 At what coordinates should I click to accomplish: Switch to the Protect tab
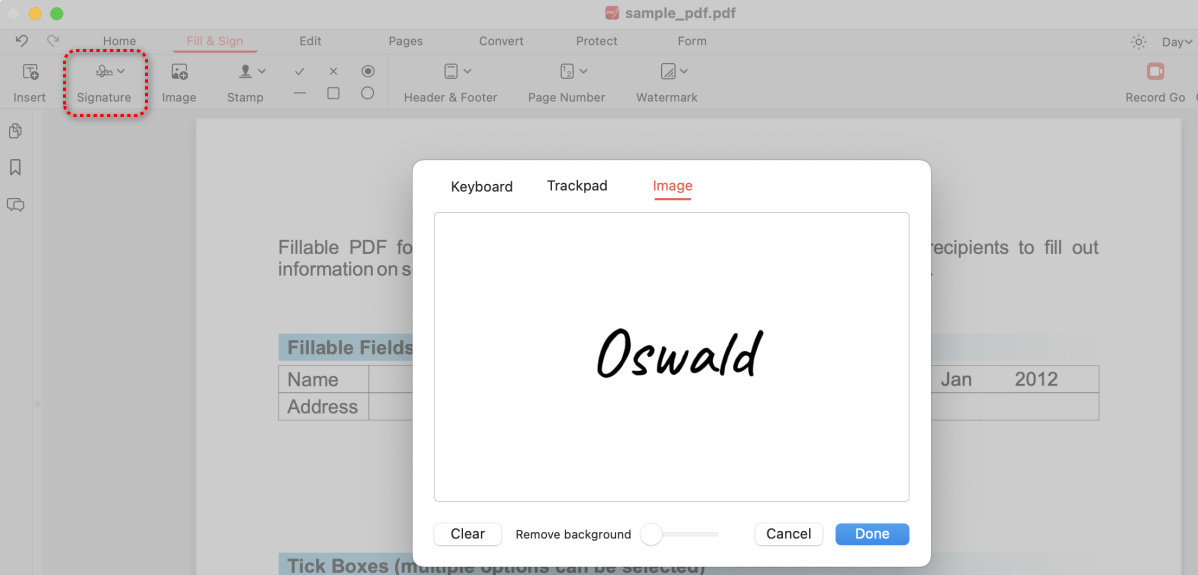(x=597, y=41)
